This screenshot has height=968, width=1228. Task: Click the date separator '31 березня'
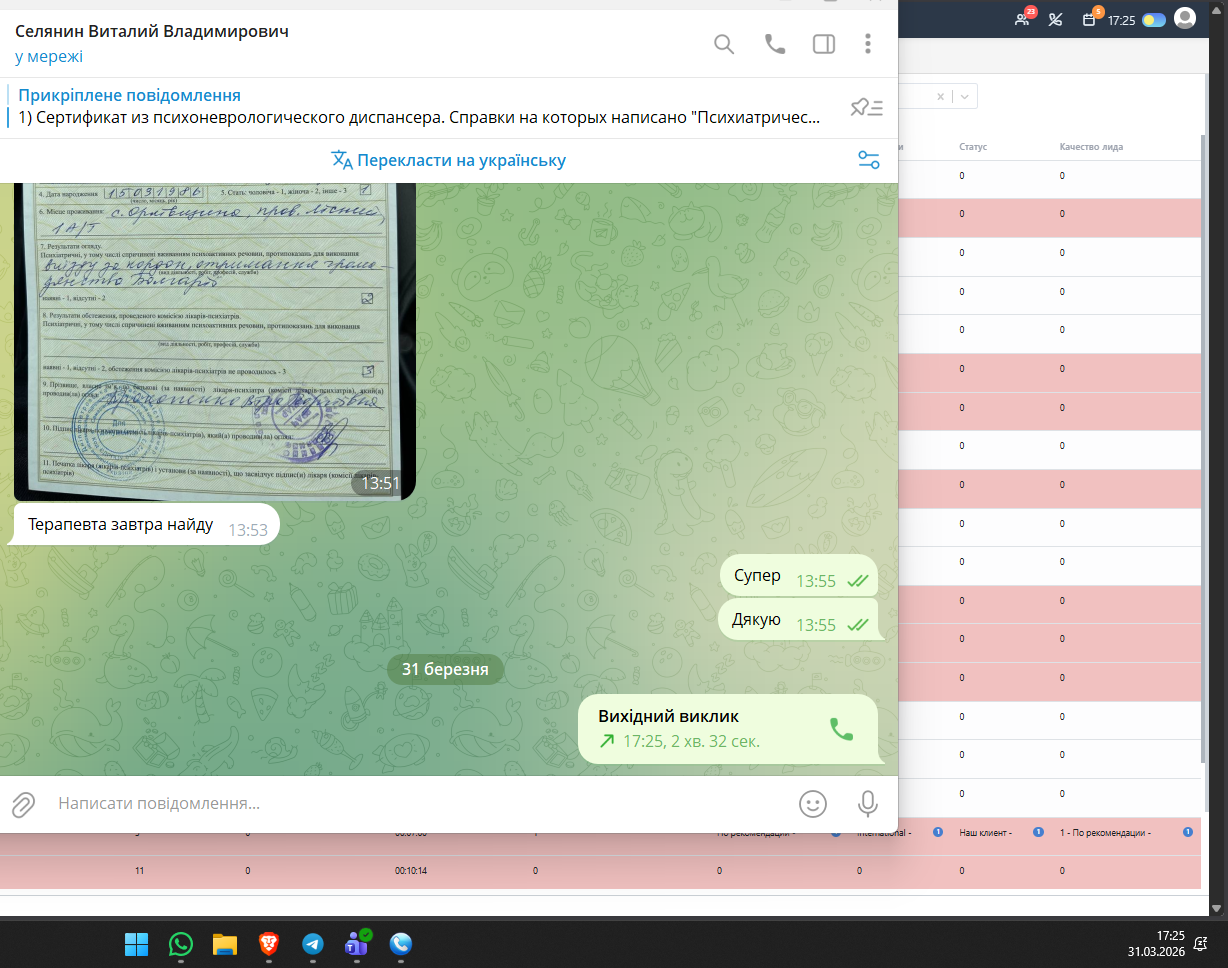pos(445,669)
